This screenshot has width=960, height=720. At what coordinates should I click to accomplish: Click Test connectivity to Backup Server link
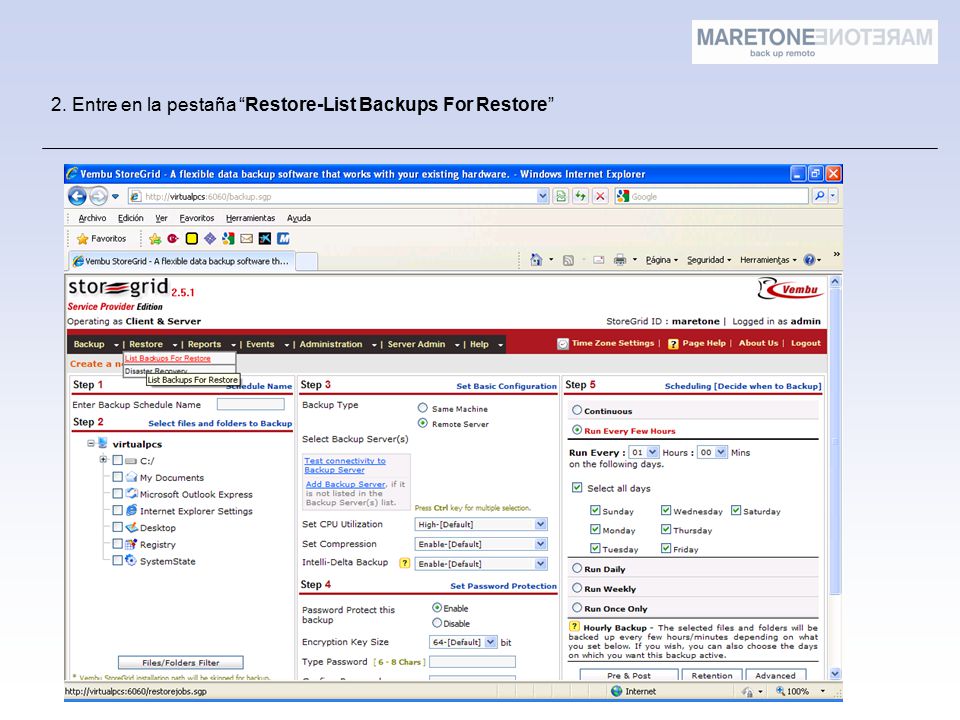click(345, 465)
